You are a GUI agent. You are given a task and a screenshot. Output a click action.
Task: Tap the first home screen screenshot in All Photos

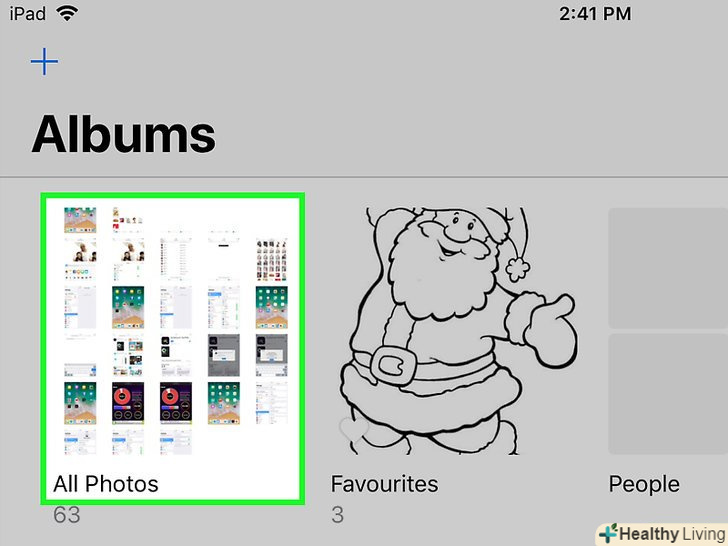pyautogui.click(x=80, y=220)
